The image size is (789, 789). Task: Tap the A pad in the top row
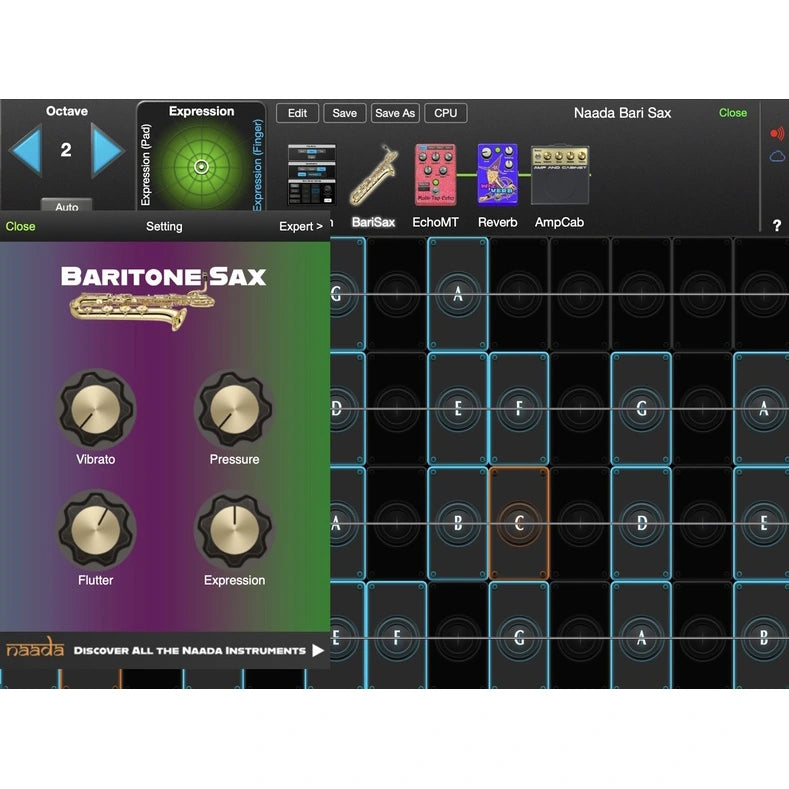point(457,294)
